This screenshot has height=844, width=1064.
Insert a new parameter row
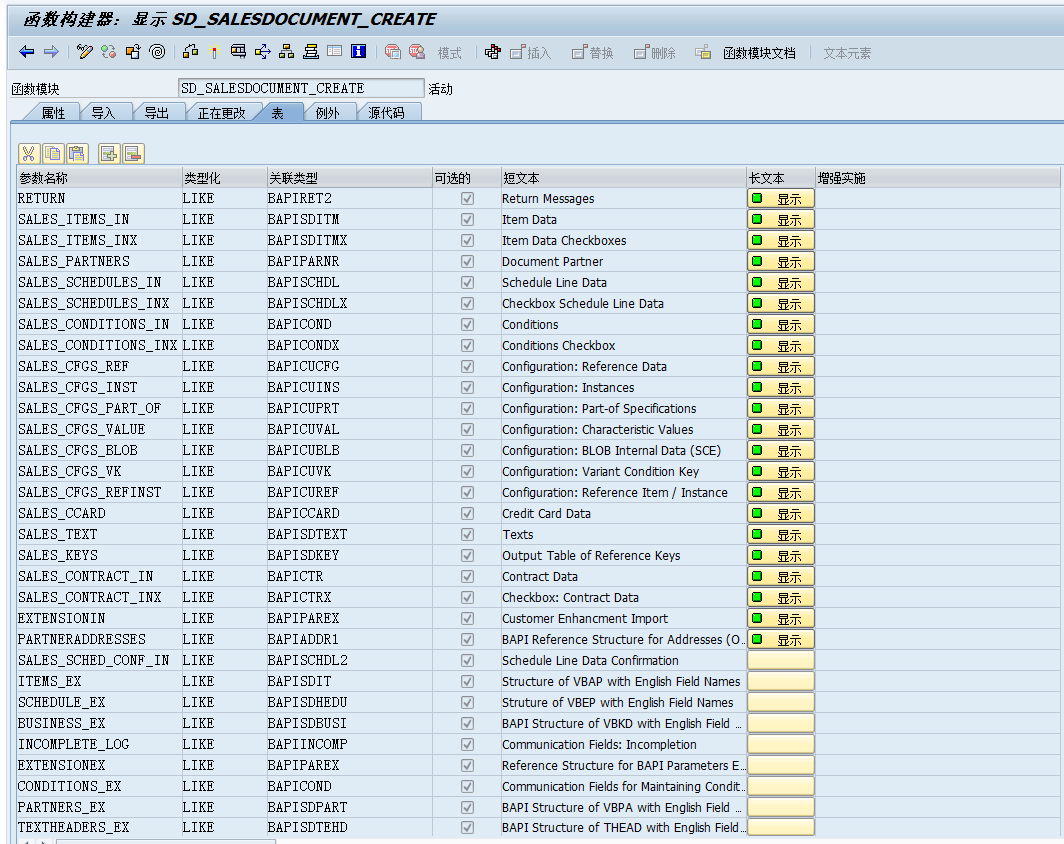click(x=108, y=153)
